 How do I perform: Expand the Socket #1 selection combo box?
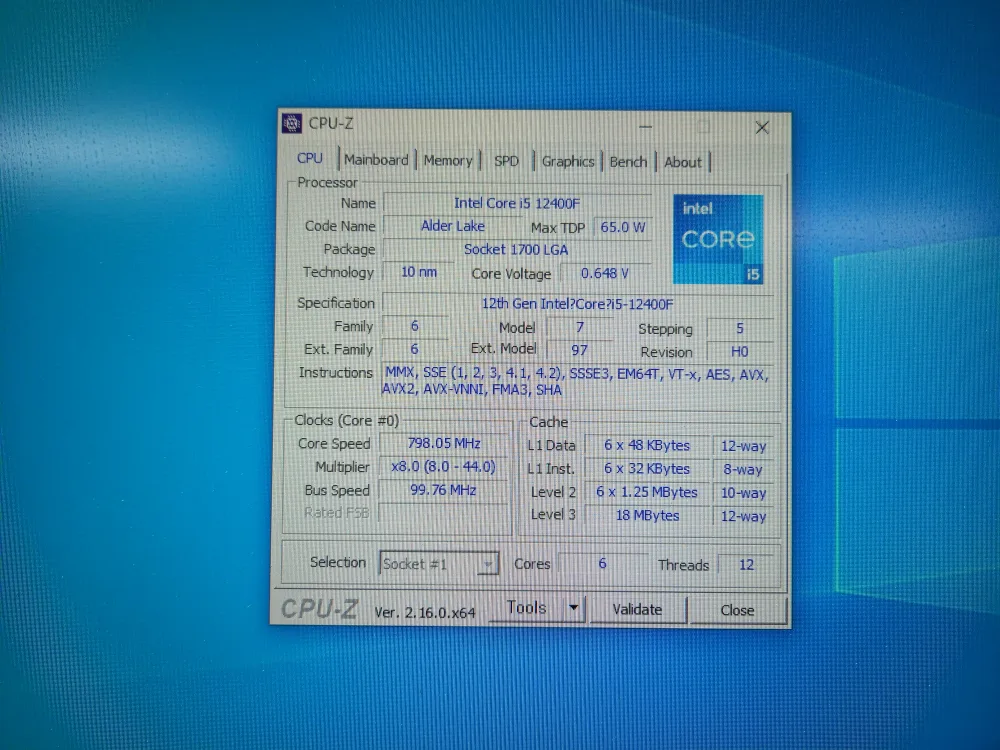click(x=438, y=564)
